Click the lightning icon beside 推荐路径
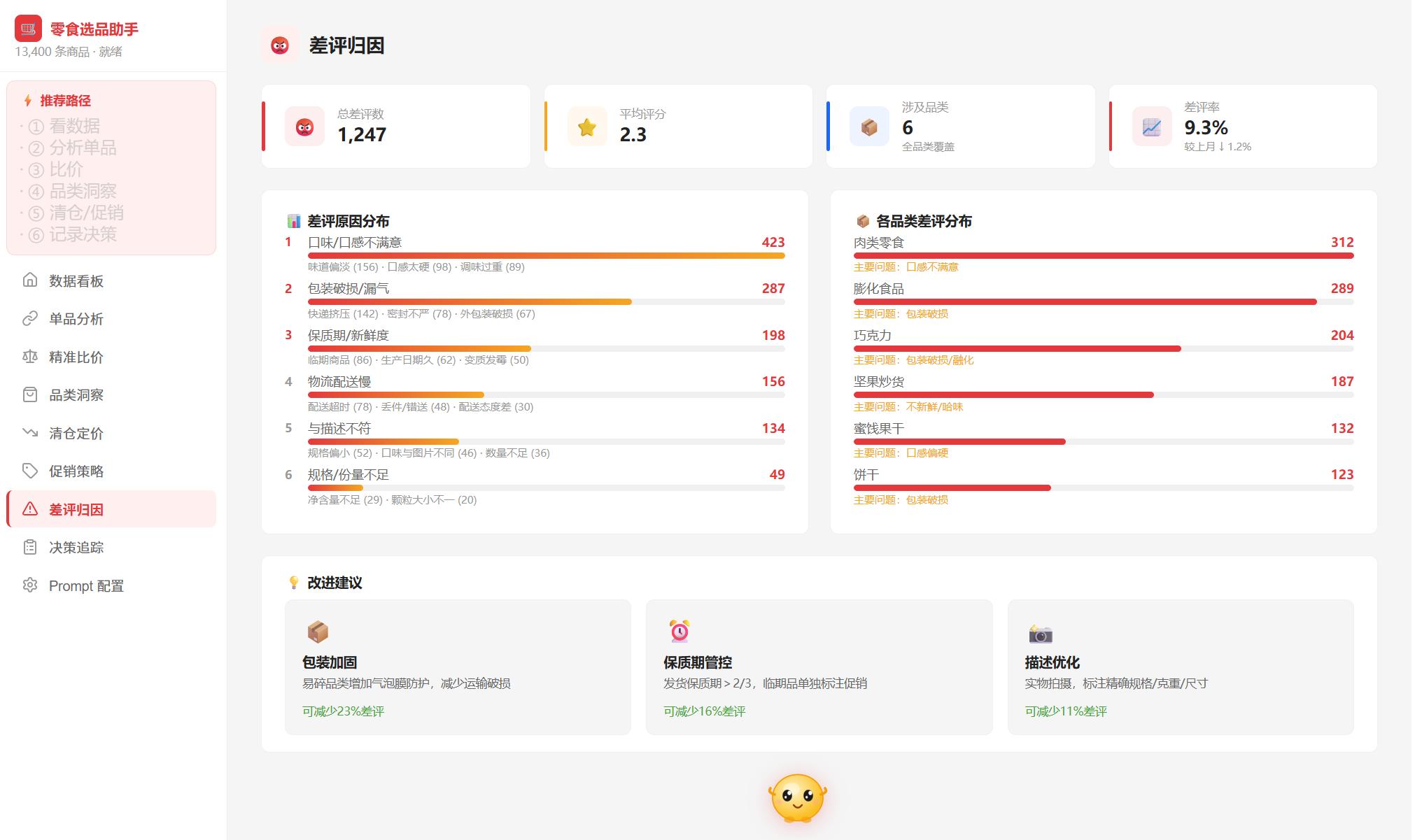This screenshot has height=840, width=1415. (28, 101)
